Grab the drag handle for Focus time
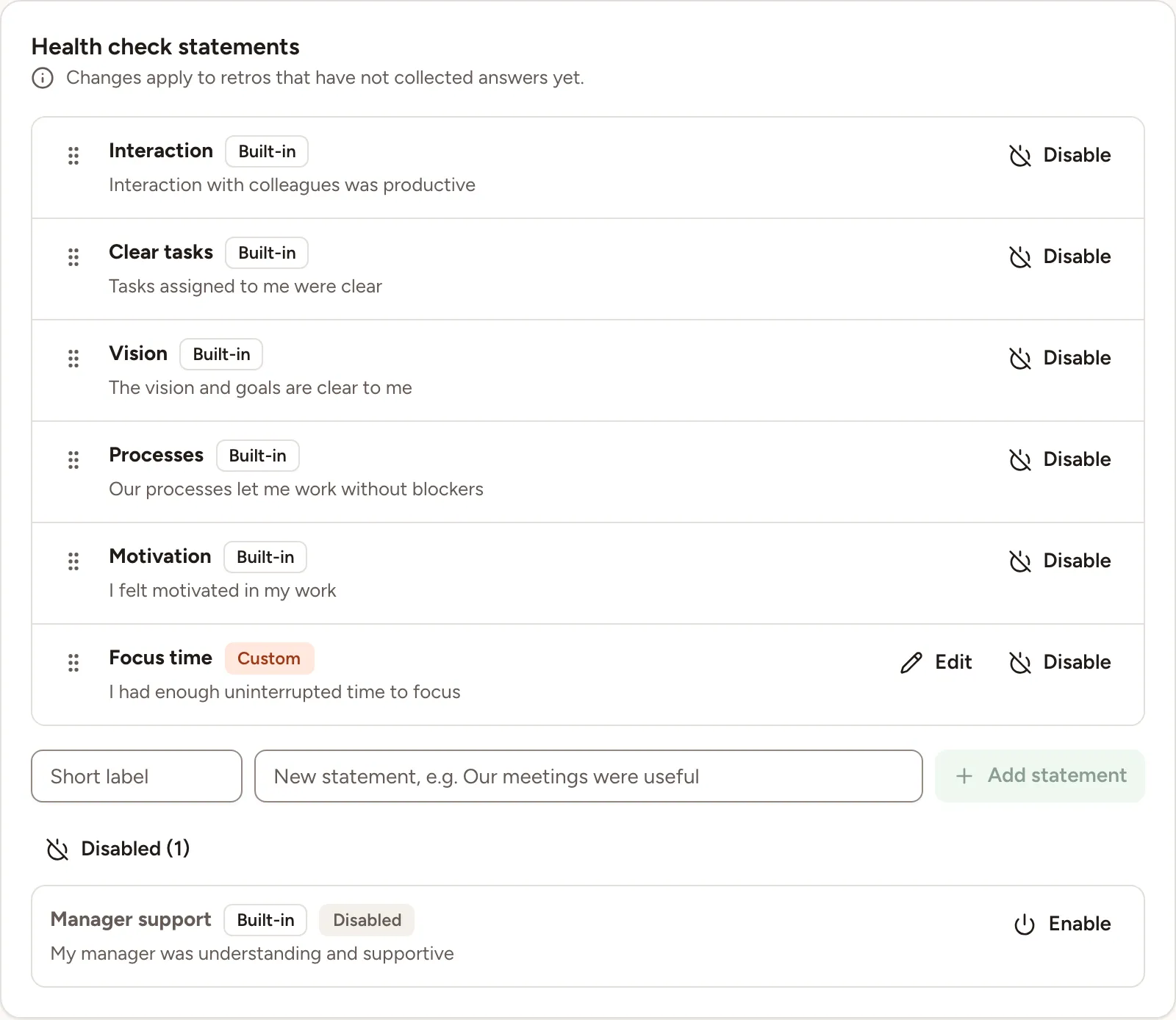The image size is (1176, 1020). [73, 663]
